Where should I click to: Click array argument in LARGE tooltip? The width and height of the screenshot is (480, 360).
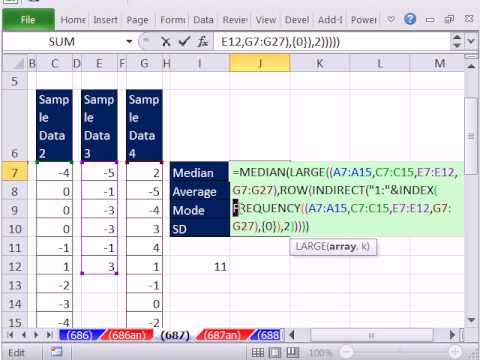click(342, 247)
